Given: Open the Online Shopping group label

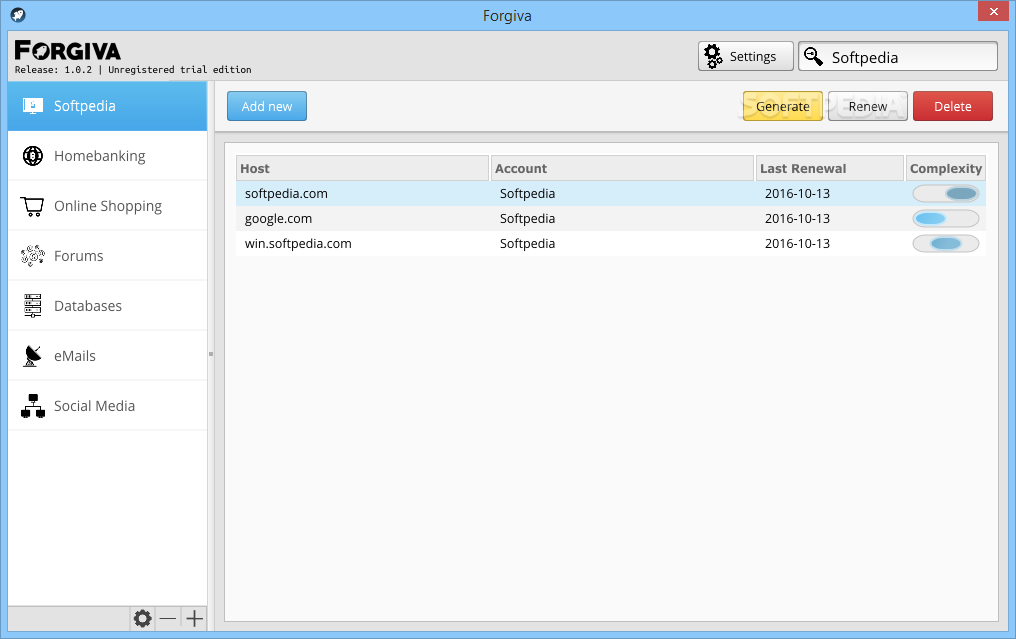Looking at the screenshot, I should pyautogui.click(x=108, y=206).
